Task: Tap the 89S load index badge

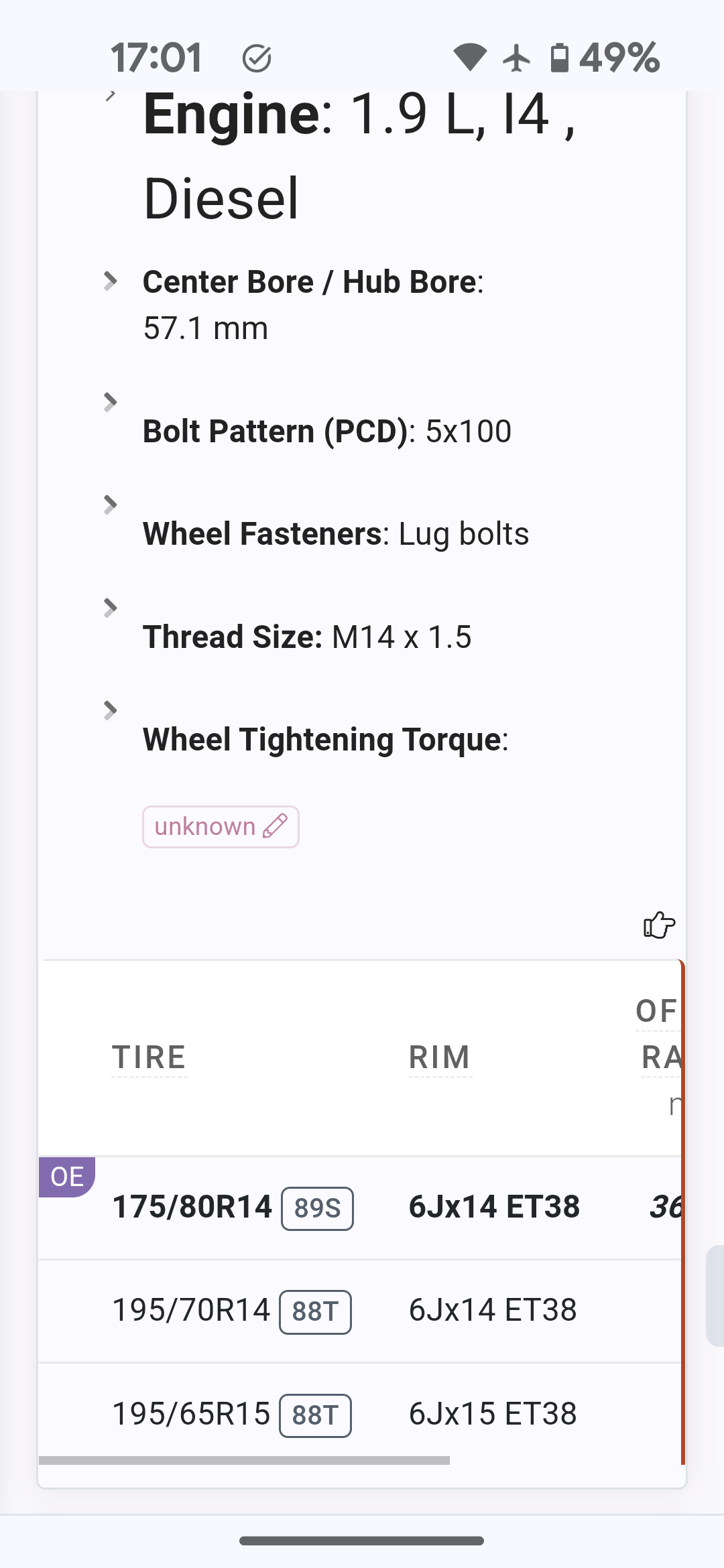Action: tap(317, 1208)
